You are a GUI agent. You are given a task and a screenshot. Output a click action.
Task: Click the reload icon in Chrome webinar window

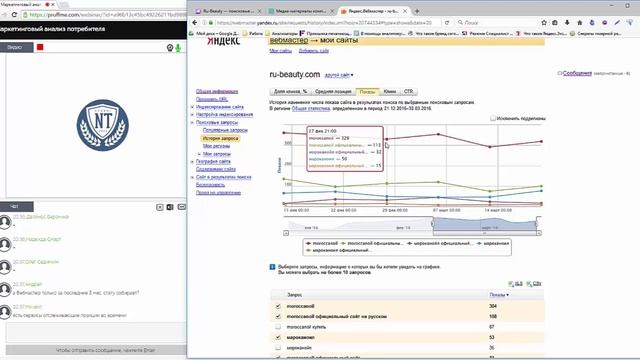coord(14,15)
